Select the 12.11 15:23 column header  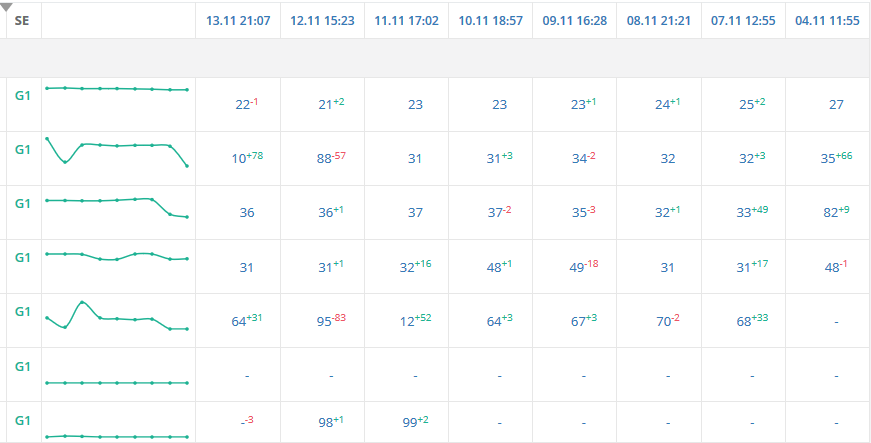click(322, 21)
